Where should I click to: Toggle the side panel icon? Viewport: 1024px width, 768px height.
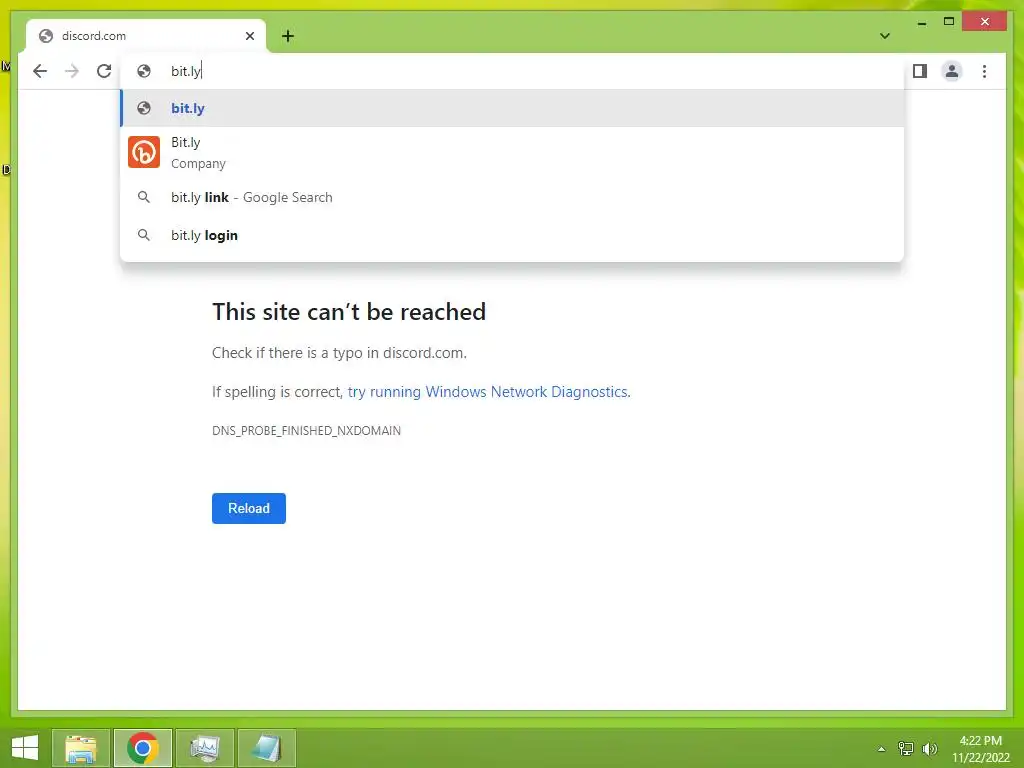920,71
